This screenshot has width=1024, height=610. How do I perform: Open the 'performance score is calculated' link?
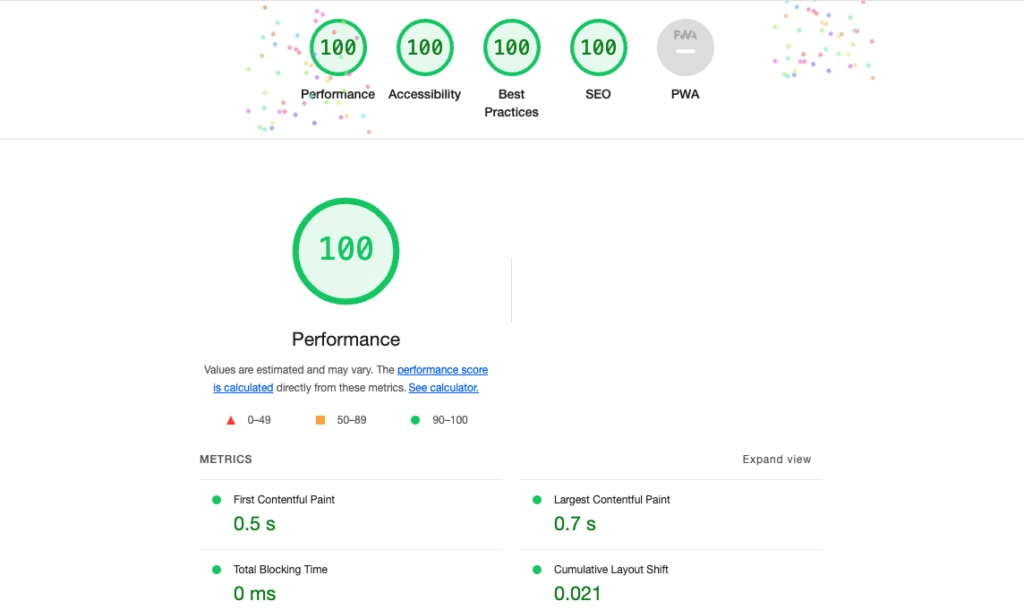442,370
